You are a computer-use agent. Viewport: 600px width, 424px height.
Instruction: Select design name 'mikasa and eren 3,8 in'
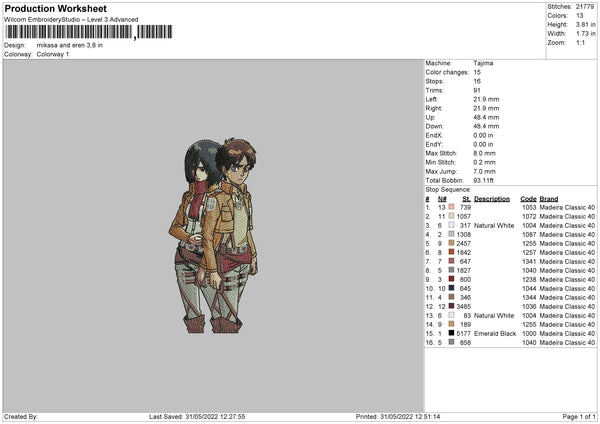coord(70,45)
